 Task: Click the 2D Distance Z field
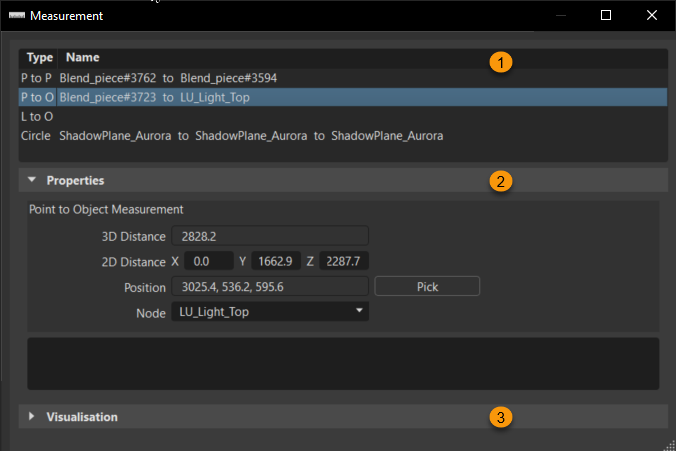coord(344,261)
